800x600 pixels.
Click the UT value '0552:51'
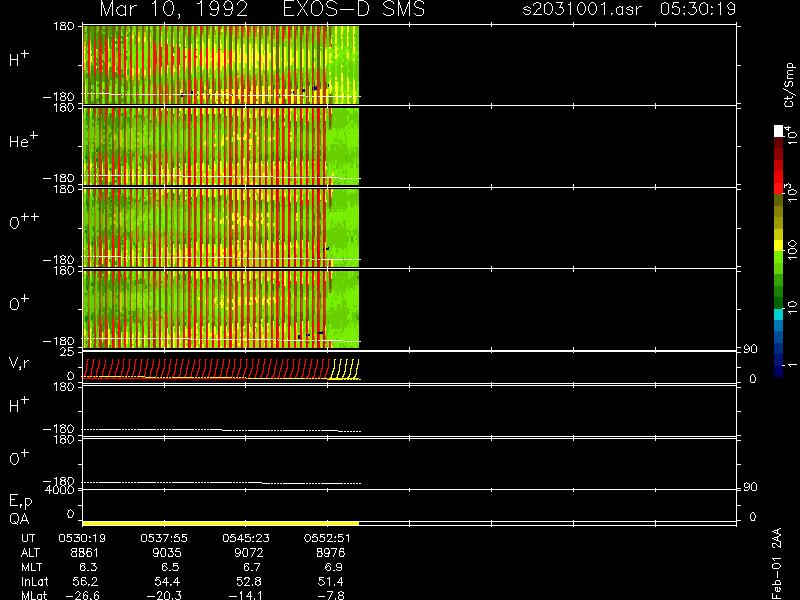click(x=328, y=538)
